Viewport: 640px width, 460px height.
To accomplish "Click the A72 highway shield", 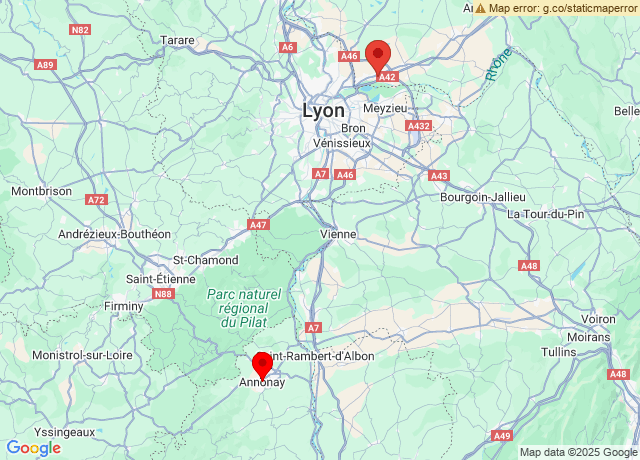I will (97, 200).
